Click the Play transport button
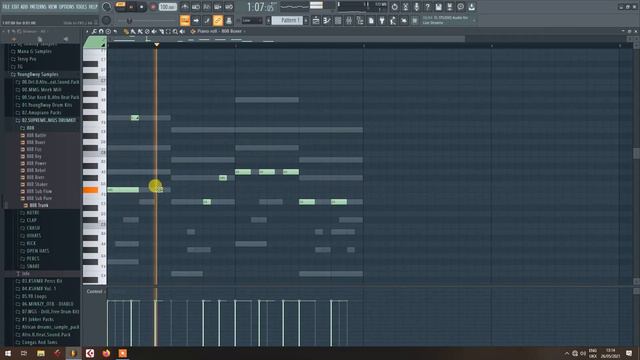 click(131, 7)
